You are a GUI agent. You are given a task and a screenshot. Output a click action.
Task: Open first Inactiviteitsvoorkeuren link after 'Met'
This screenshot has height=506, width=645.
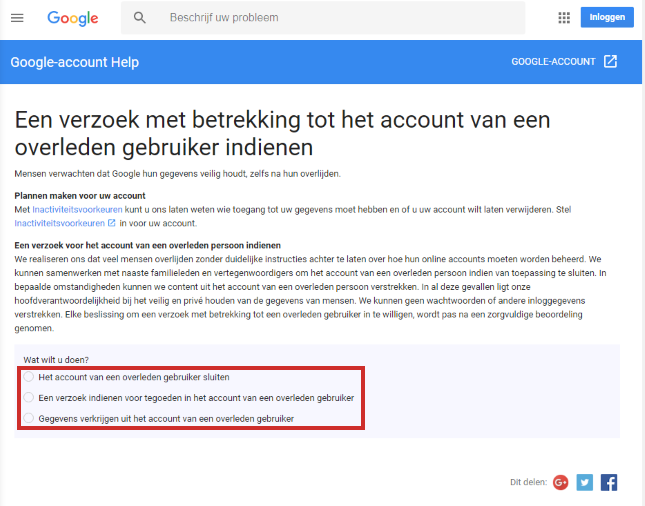pos(77,209)
